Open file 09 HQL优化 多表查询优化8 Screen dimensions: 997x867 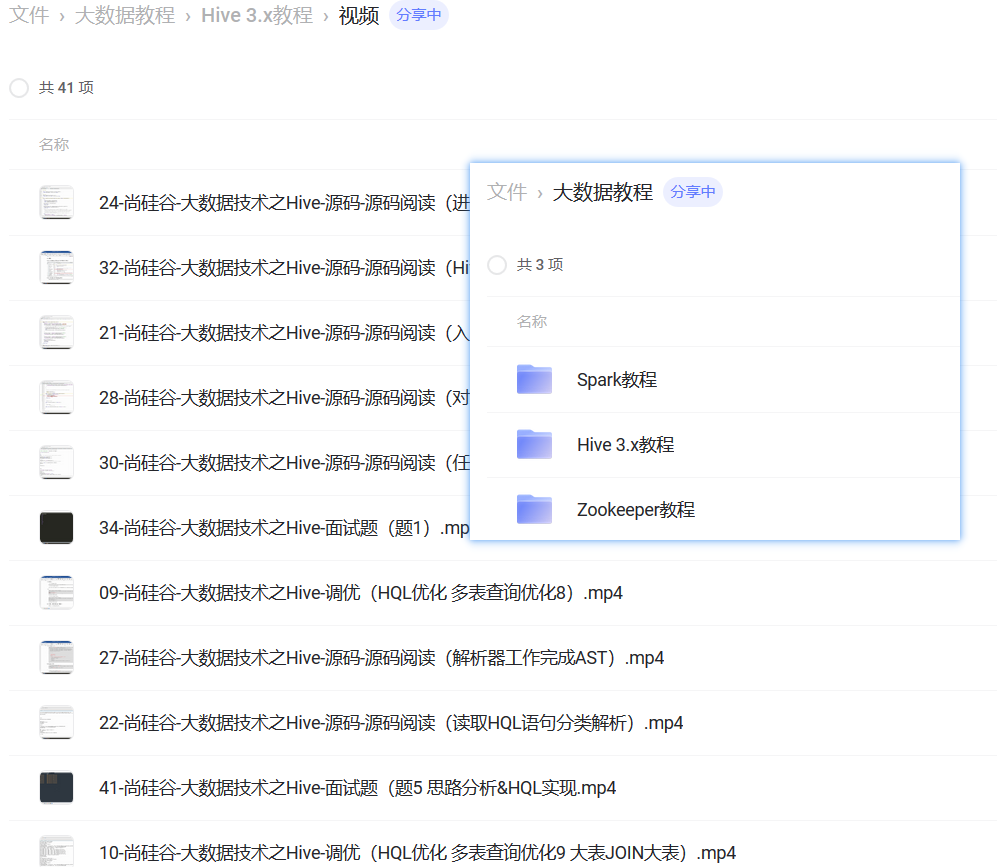(361, 593)
